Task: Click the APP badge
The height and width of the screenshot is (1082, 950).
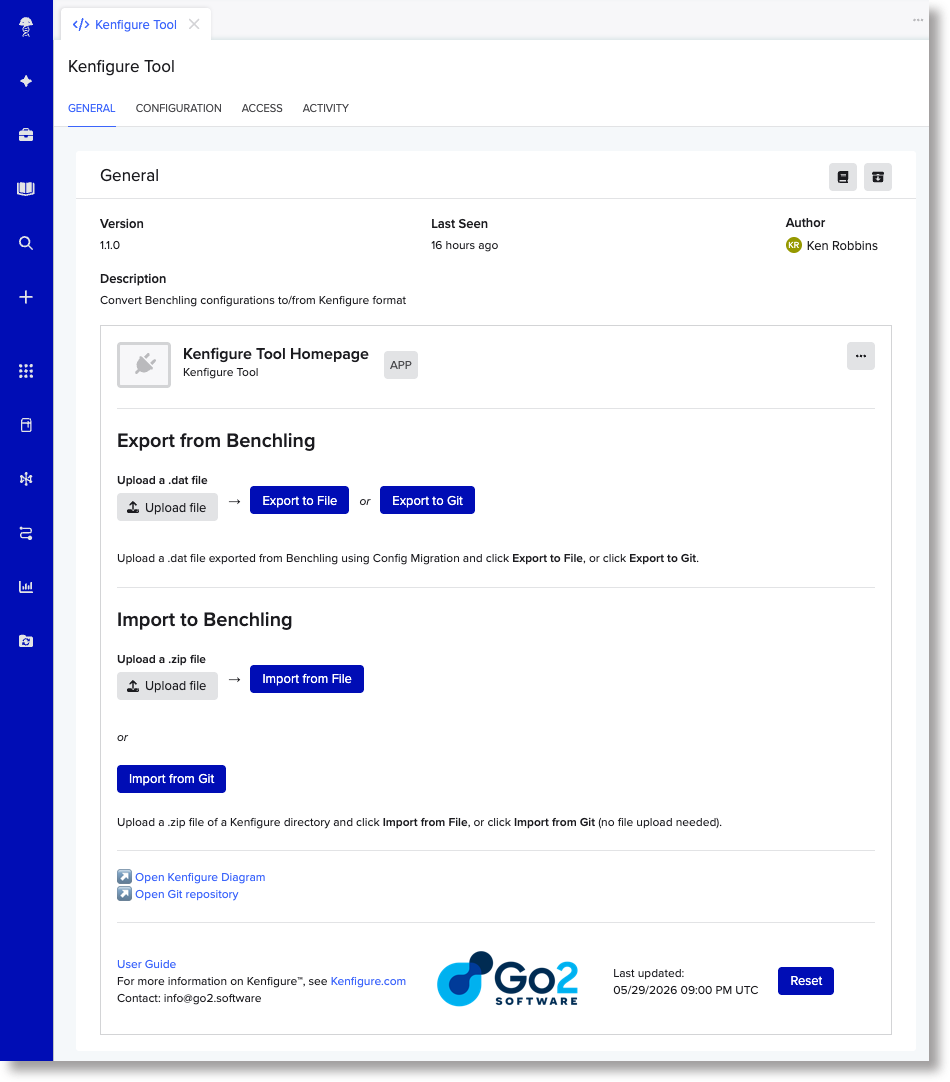Action: [401, 365]
